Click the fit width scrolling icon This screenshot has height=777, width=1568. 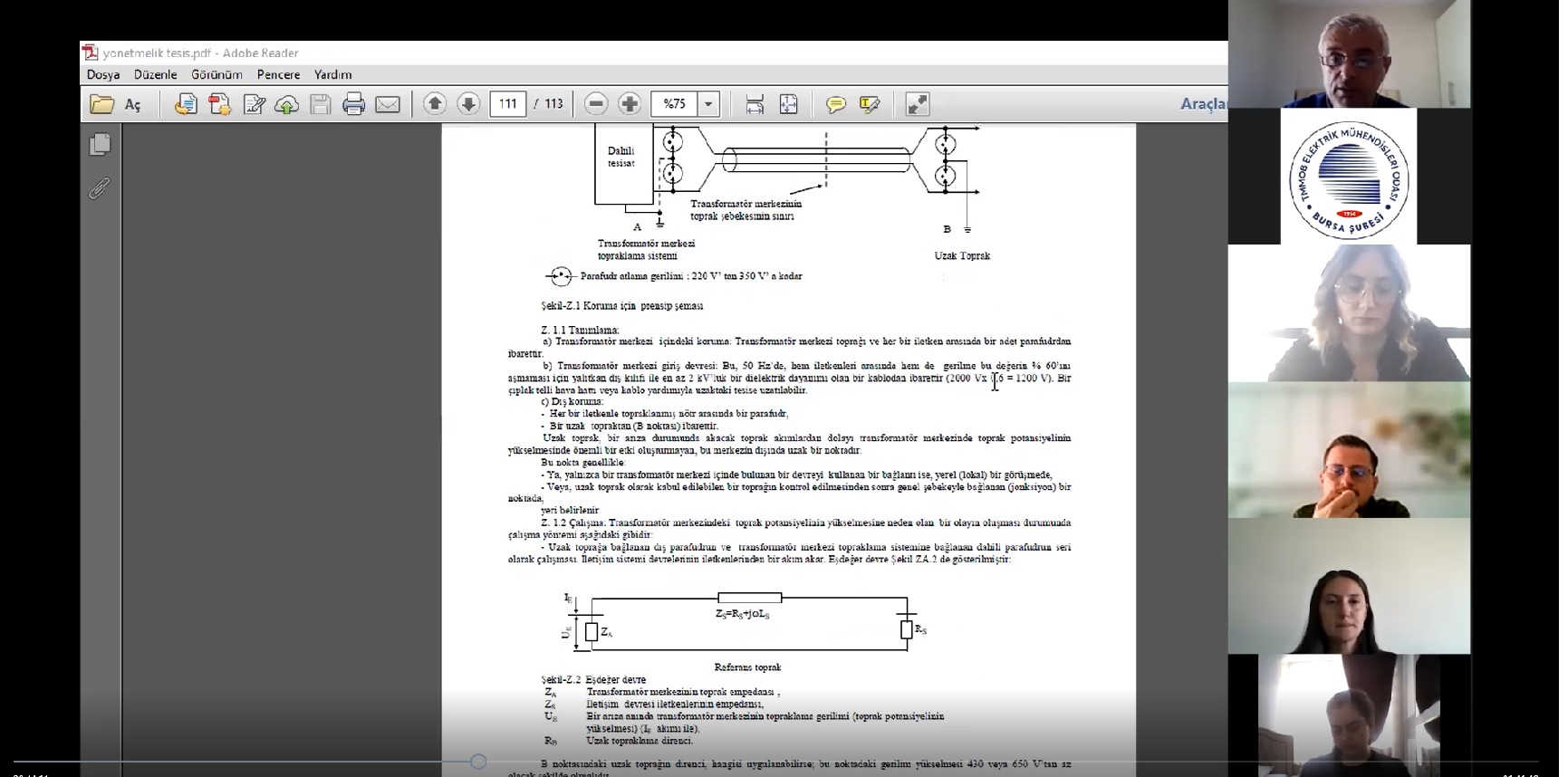(755, 105)
